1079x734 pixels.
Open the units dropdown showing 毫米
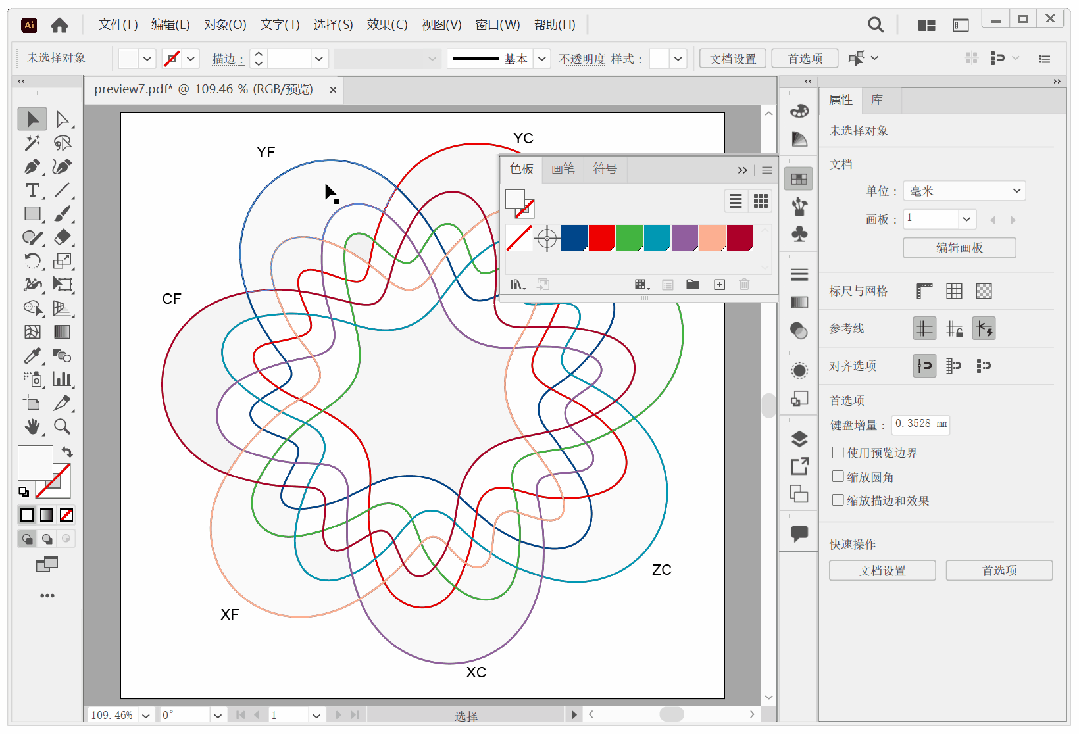tap(963, 191)
